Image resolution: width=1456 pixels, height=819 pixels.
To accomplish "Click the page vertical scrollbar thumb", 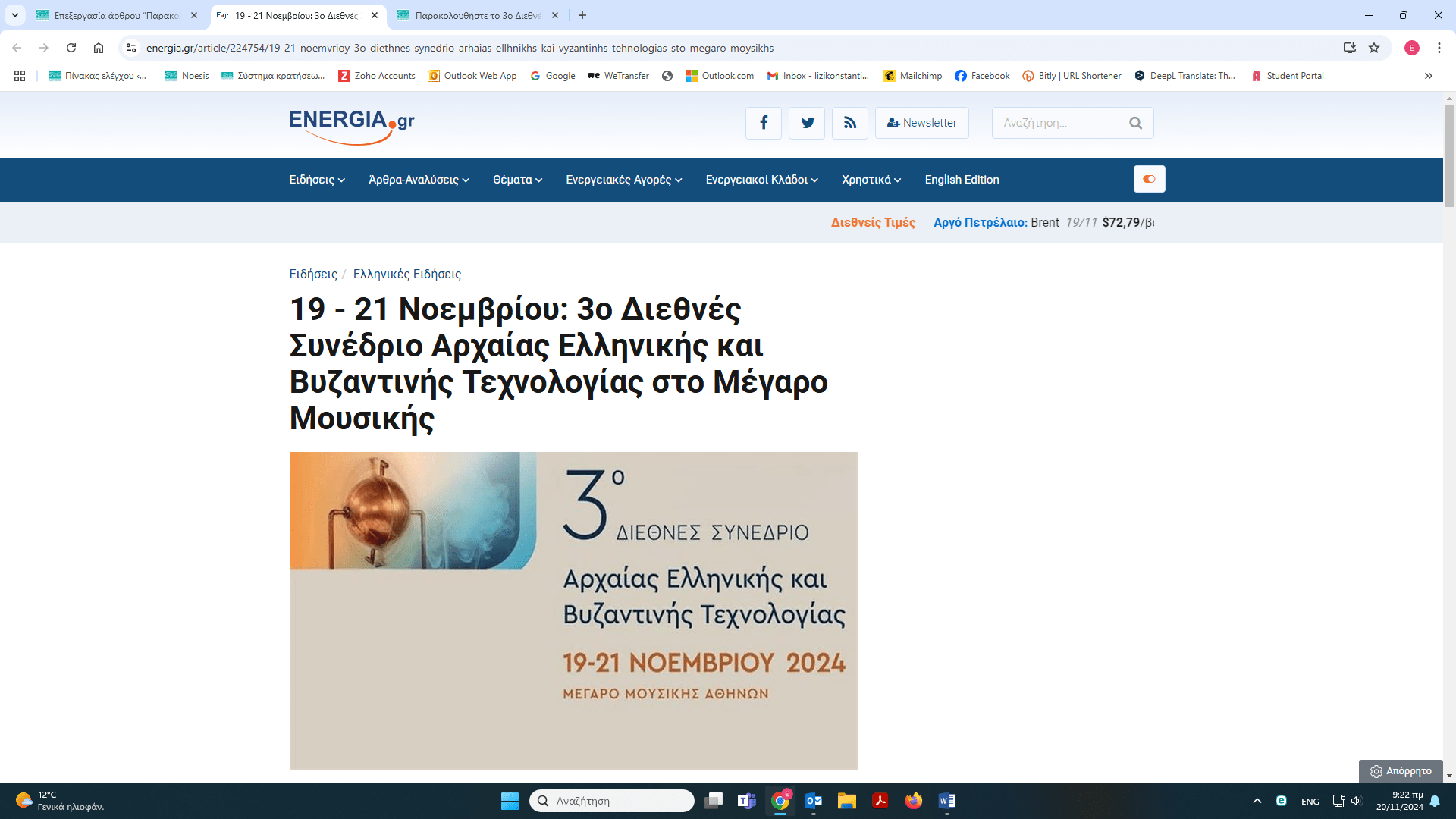I will (x=1449, y=155).
